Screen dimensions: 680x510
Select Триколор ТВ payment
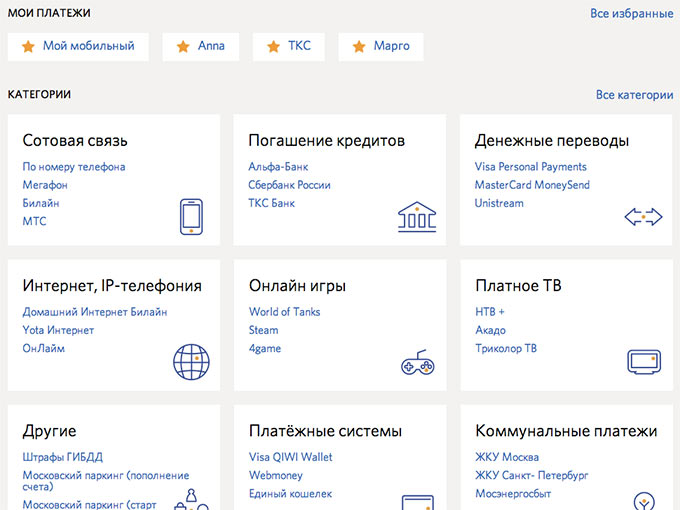(x=506, y=348)
